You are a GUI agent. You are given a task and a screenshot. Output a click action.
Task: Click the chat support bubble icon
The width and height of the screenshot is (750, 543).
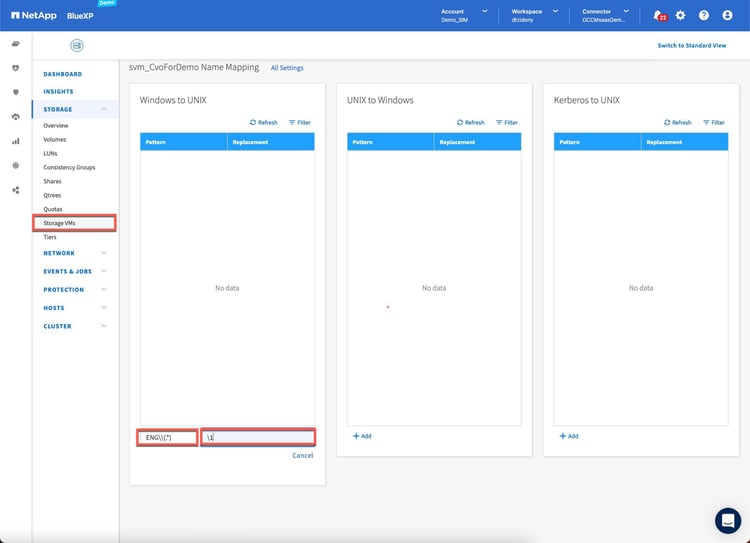(727, 520)
